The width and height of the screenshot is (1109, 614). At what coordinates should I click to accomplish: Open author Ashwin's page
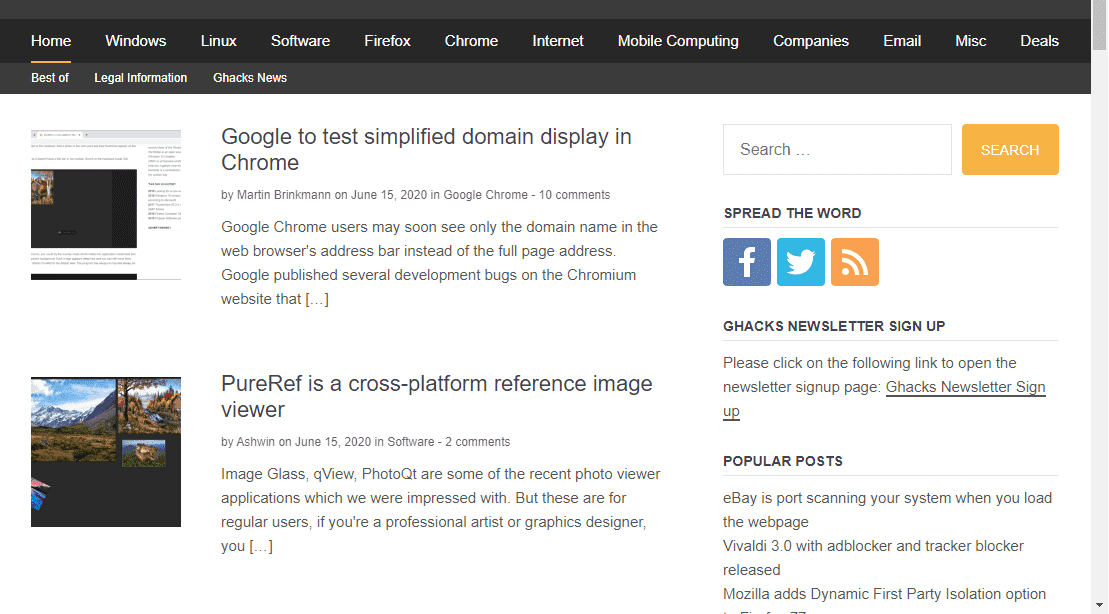[x=255, y=441]
